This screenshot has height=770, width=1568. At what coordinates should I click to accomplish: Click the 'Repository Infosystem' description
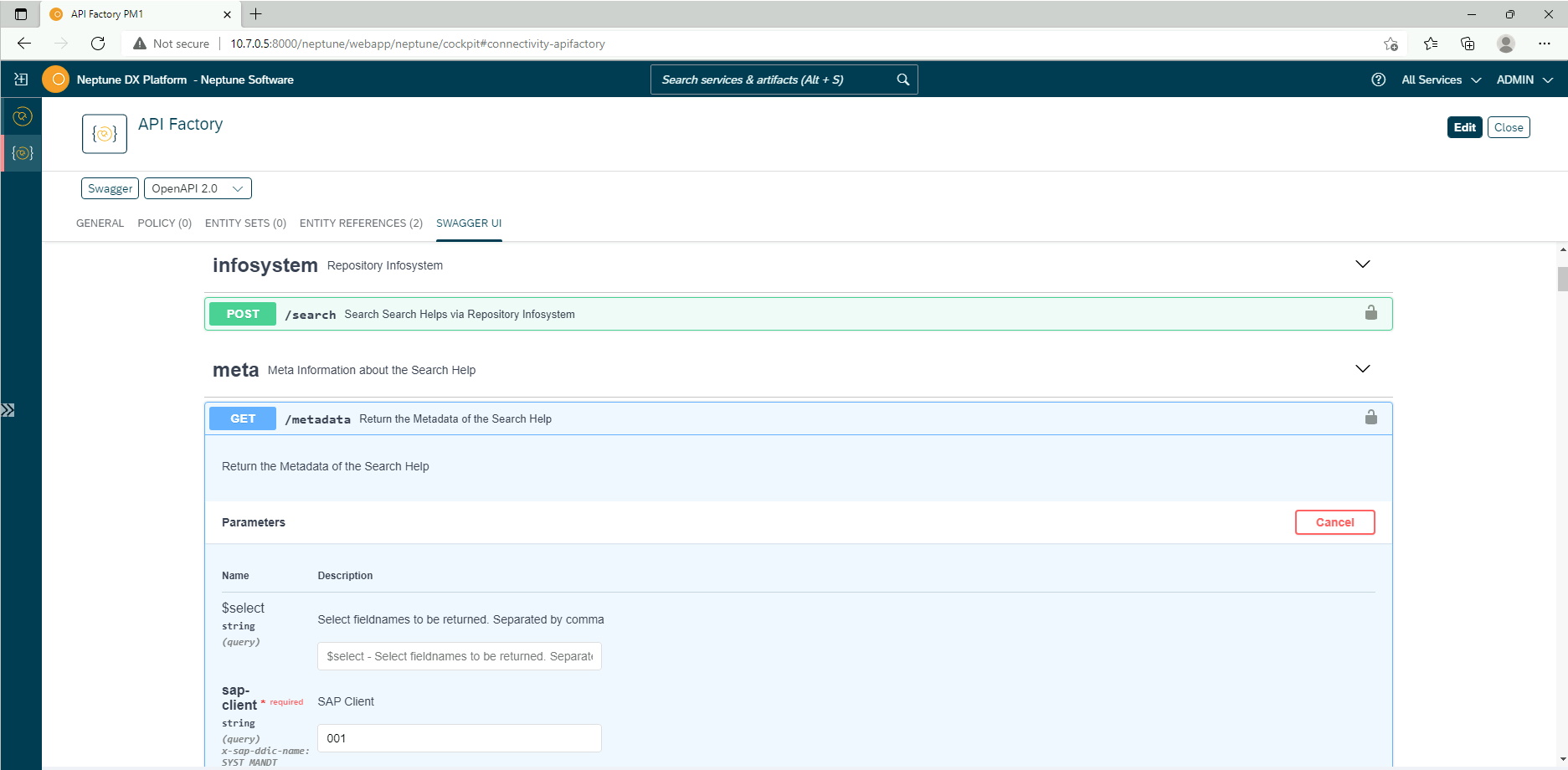[x=385, y=265]
